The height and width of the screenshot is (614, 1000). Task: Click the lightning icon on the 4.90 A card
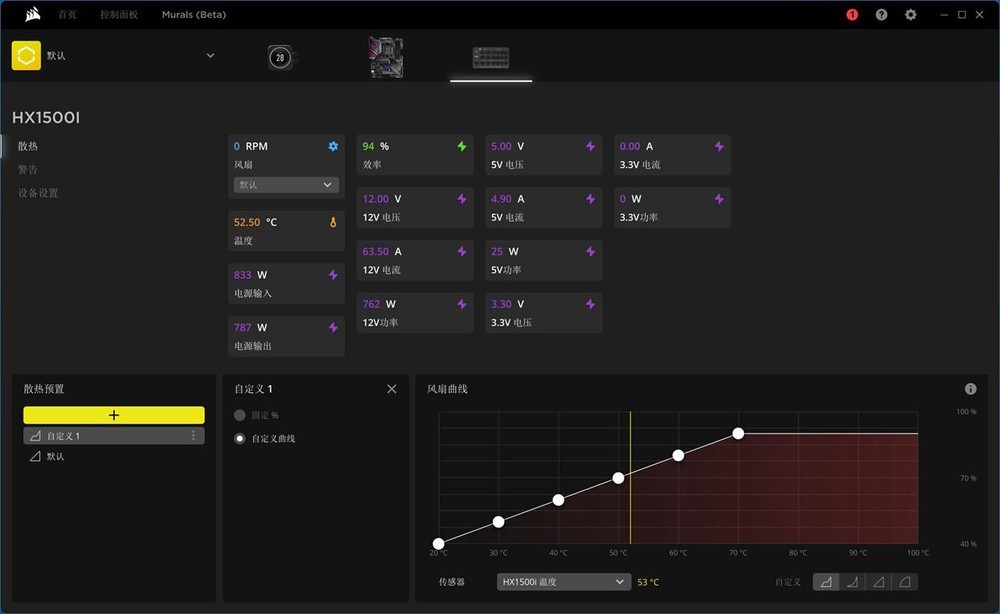click(591, 199)
